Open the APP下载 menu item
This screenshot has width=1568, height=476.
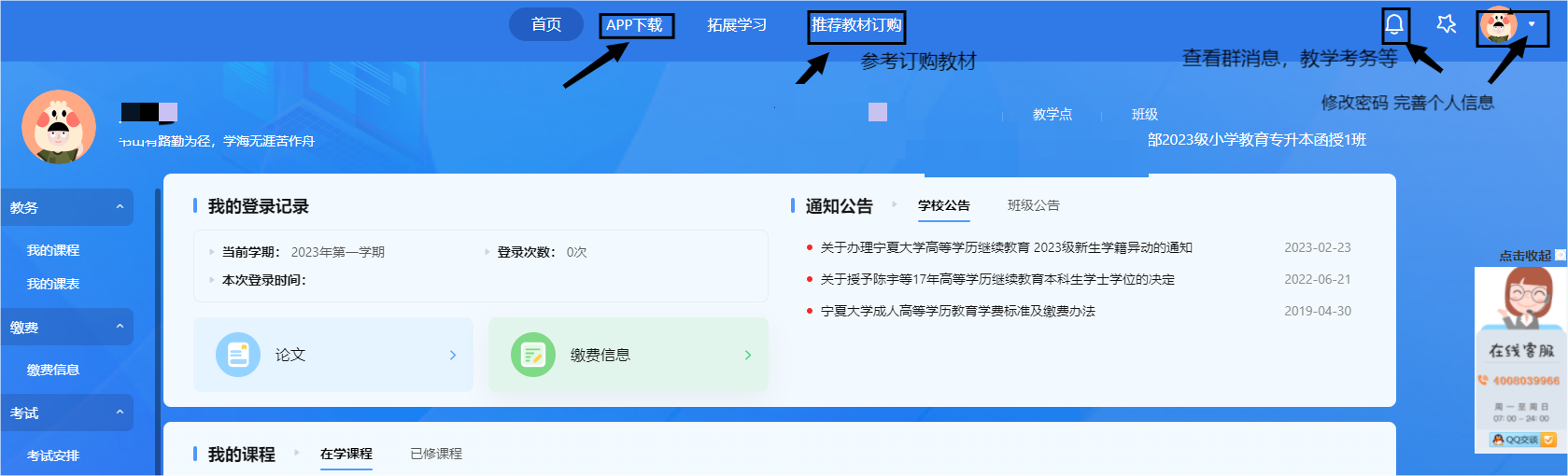pos(635,25)
